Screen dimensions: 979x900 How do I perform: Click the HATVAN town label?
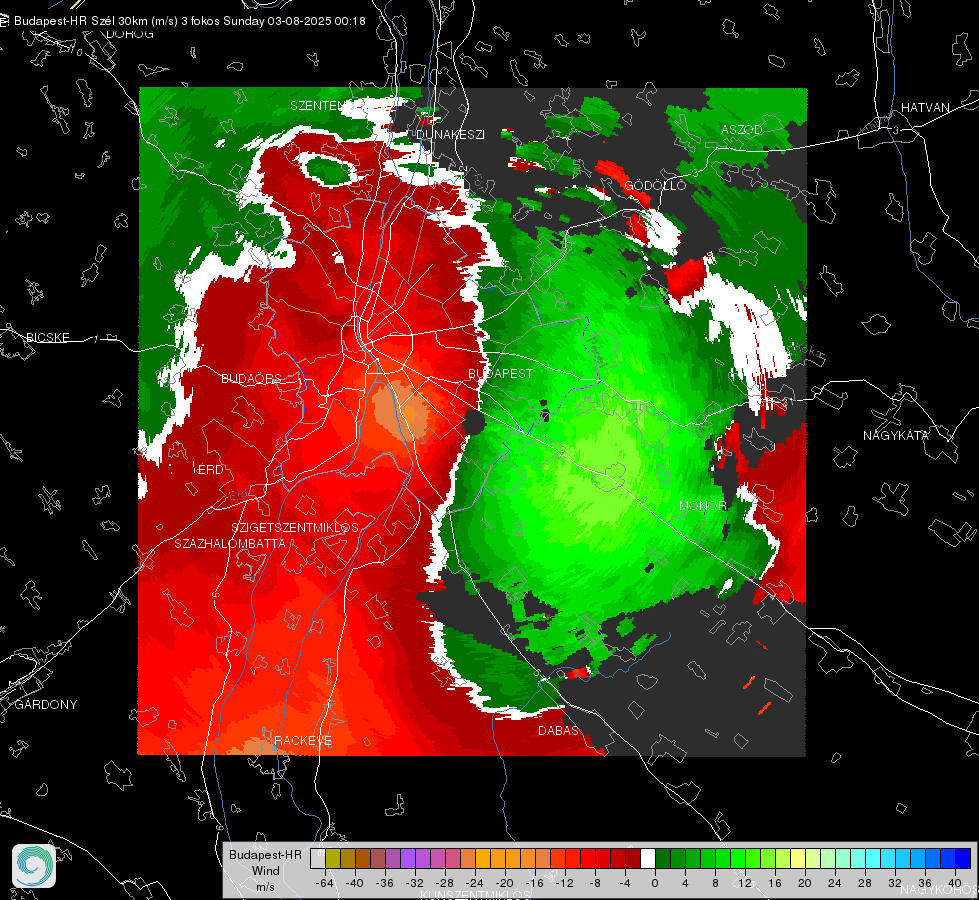pos(925,107)
